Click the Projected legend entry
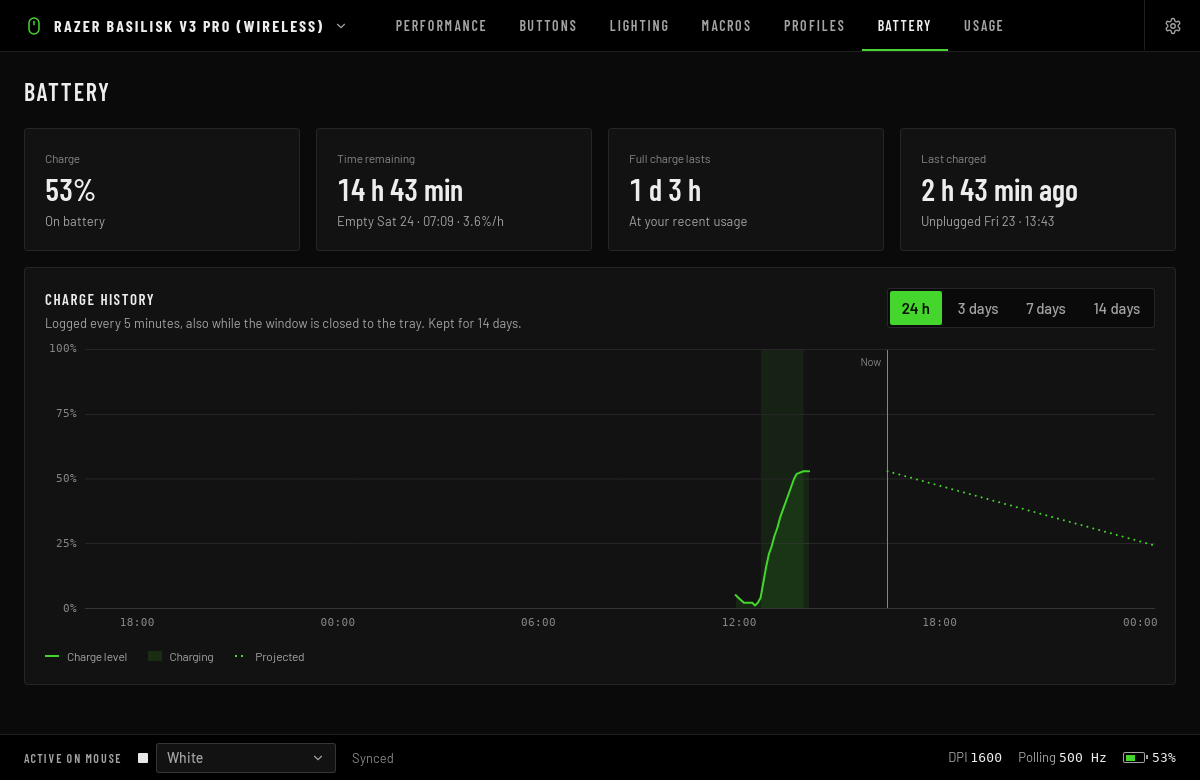 coord(269,657)
